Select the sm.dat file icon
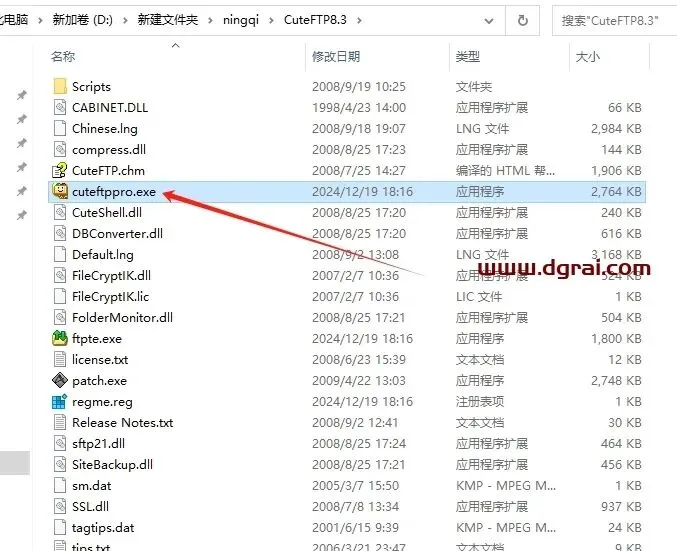The height and width of the screenshot is (551, 677). click(60, 485)
